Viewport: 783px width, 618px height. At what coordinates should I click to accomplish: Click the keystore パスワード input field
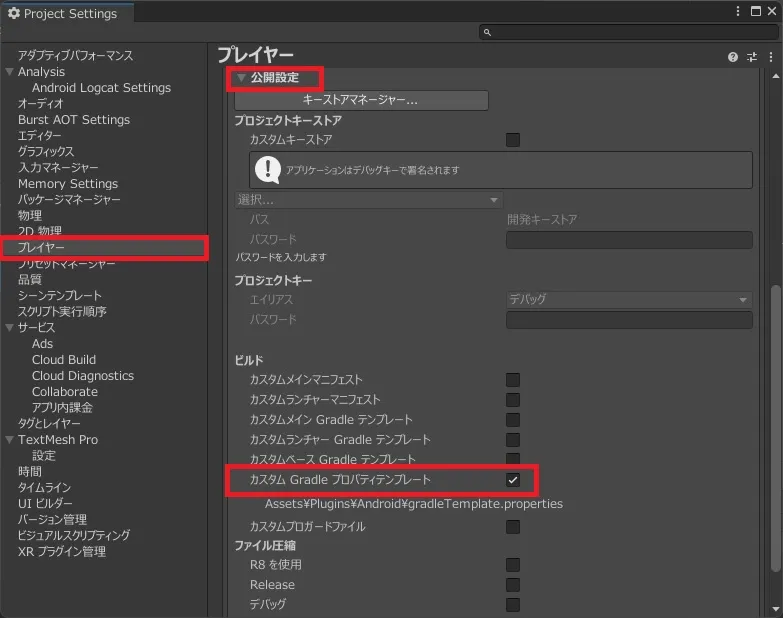[x=629, y=240]
